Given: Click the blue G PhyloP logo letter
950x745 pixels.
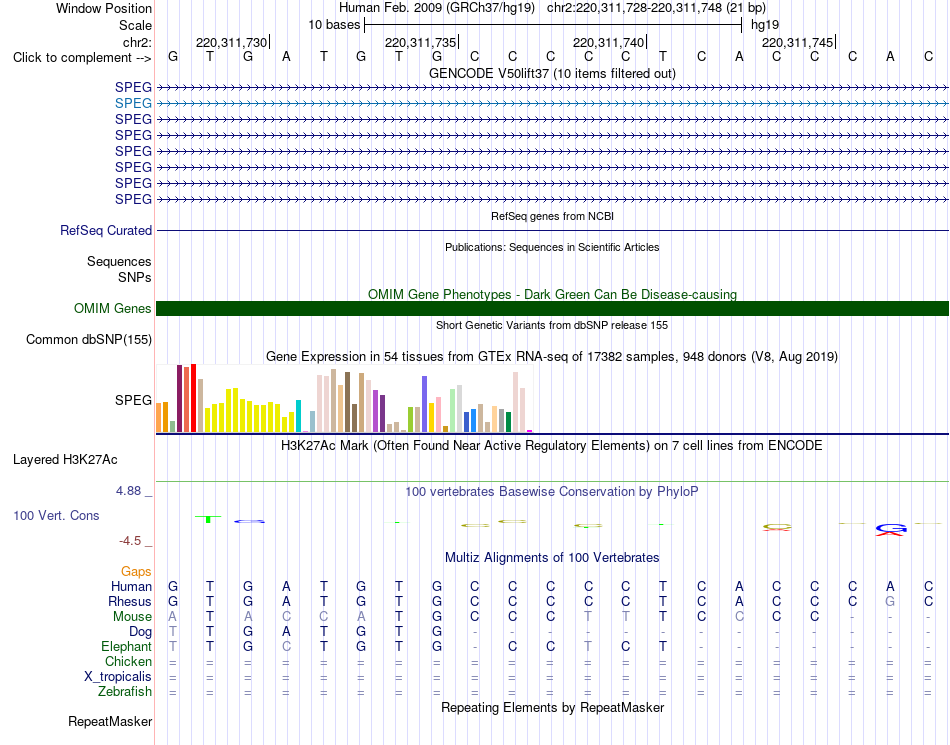Looking at the screenshot, I should [891, 529].
